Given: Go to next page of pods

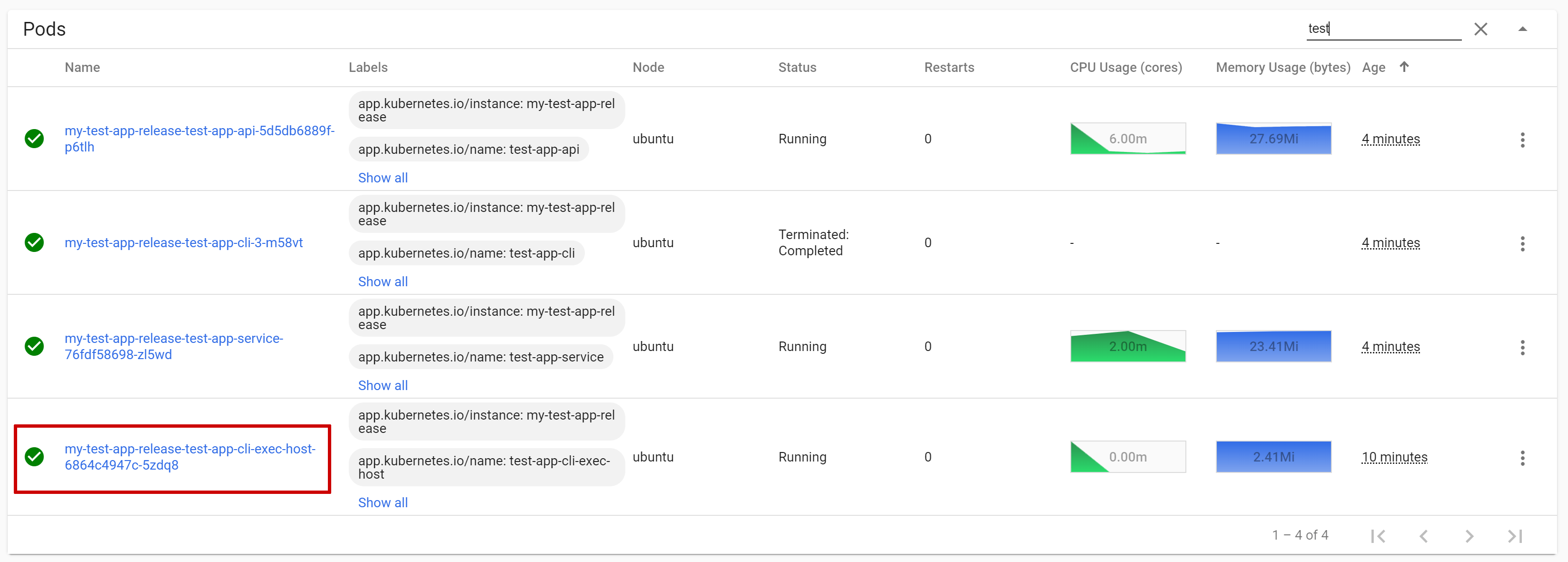Looking at the screenshot, I should pyautogui.click(x=1469, y=535).
